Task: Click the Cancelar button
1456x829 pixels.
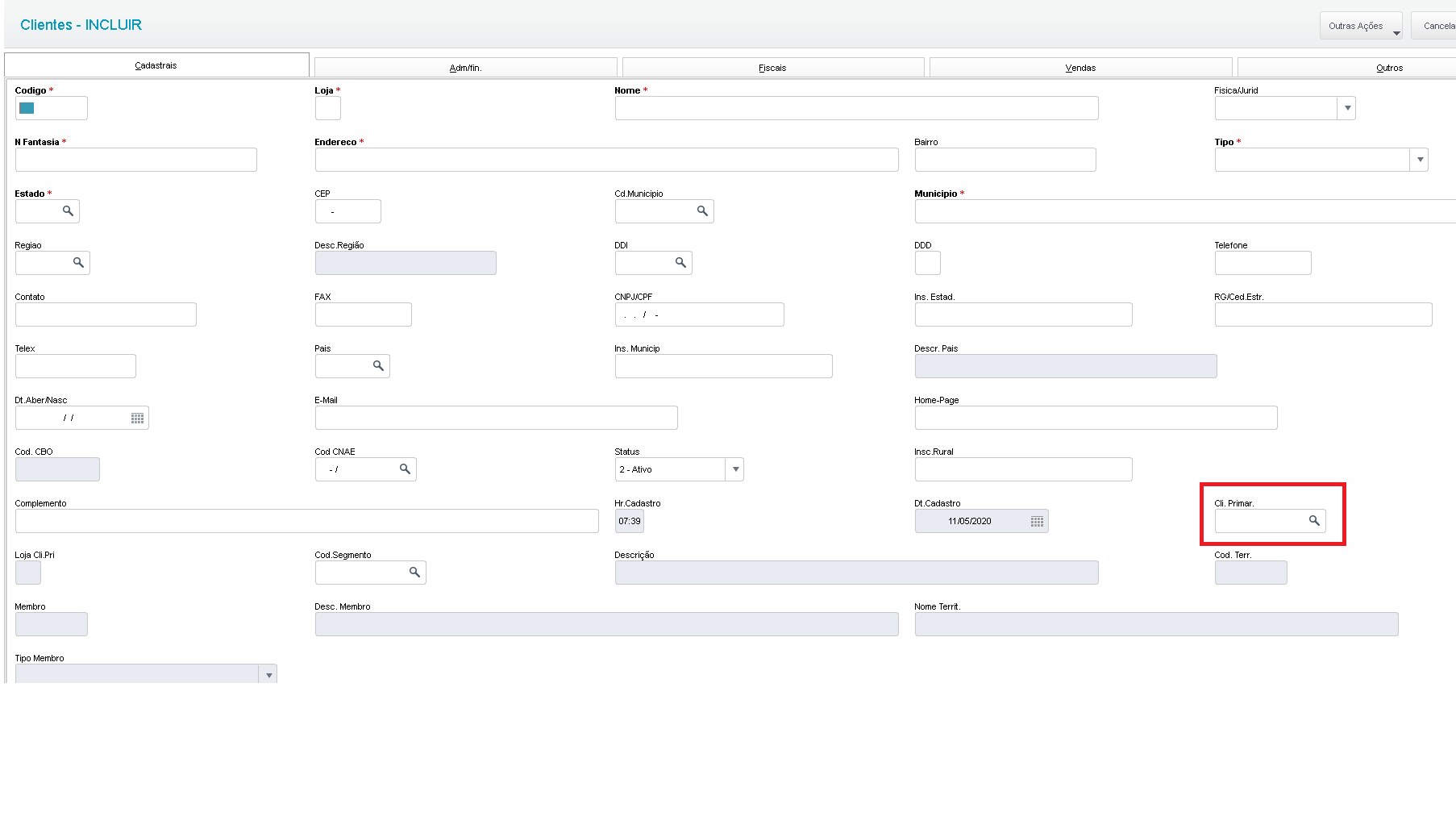Action: click(1434, 26)
